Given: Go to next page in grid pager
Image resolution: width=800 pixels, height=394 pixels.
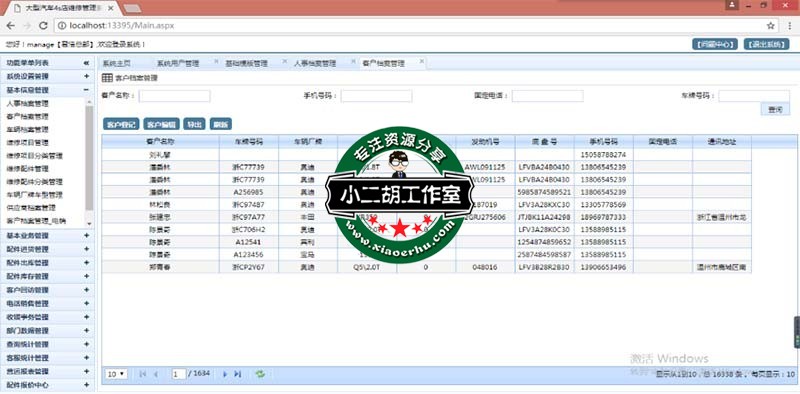Looking at the screenshot, I should [x=225, y=374].
